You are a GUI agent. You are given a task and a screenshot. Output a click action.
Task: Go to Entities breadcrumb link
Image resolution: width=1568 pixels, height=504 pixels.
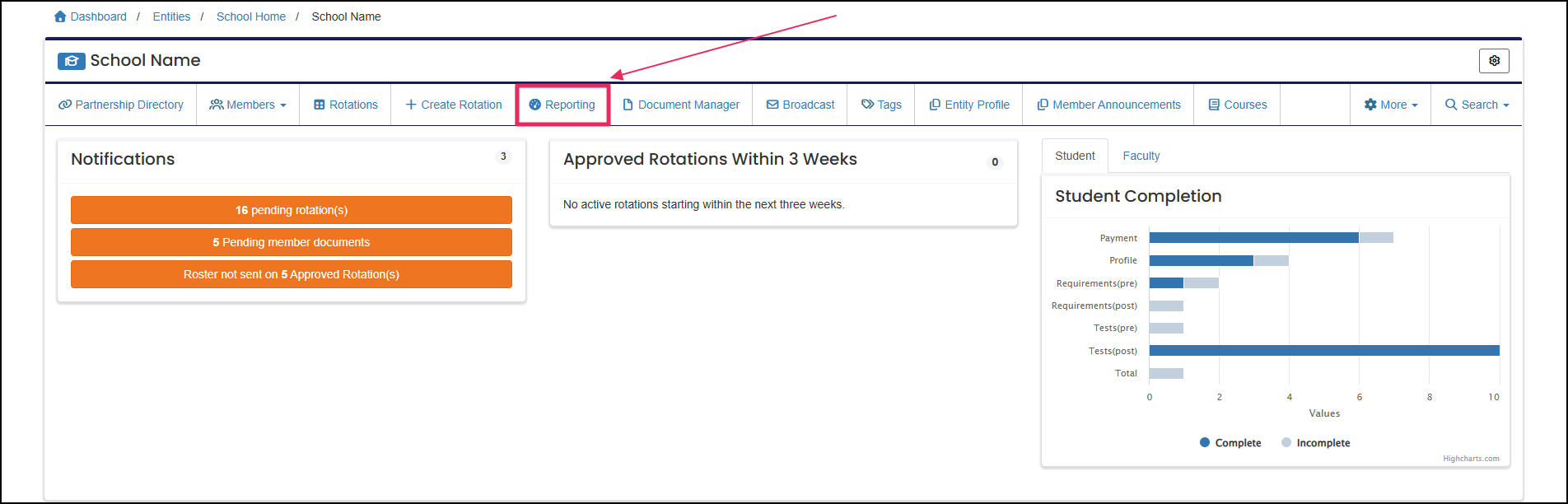click(x=171, y=16)
